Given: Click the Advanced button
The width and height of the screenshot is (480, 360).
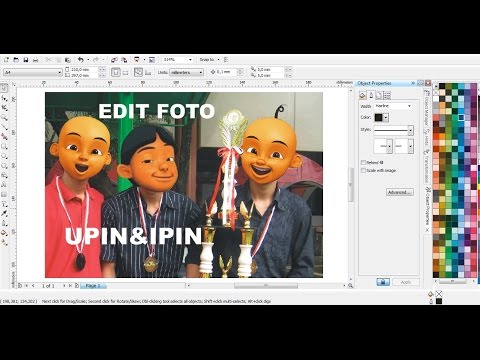Looking at the screenshot, I should [400, 192].
